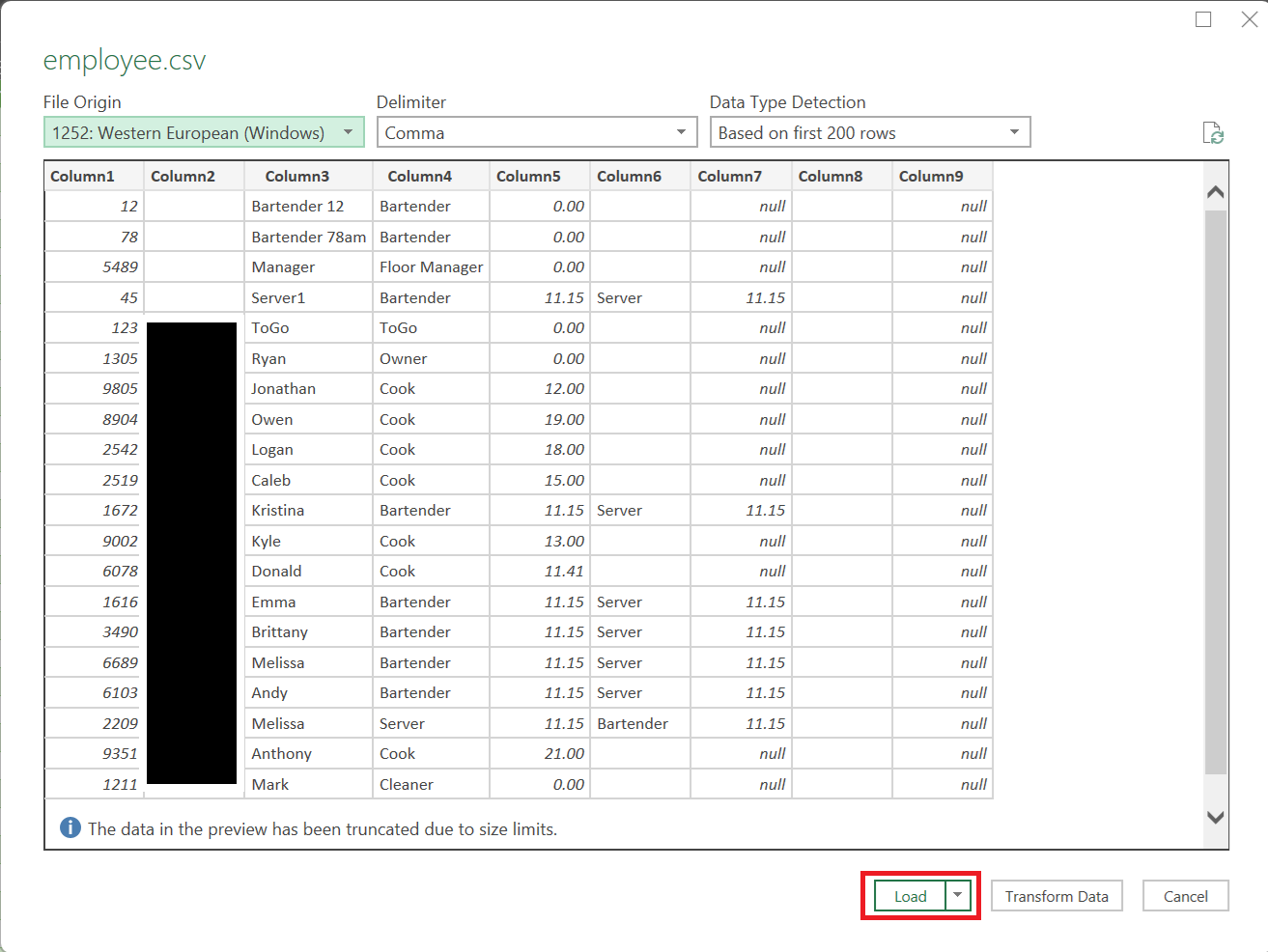Click the Transform Data button
Viewport: 1268px width, 952px height.
[1057, 896]
